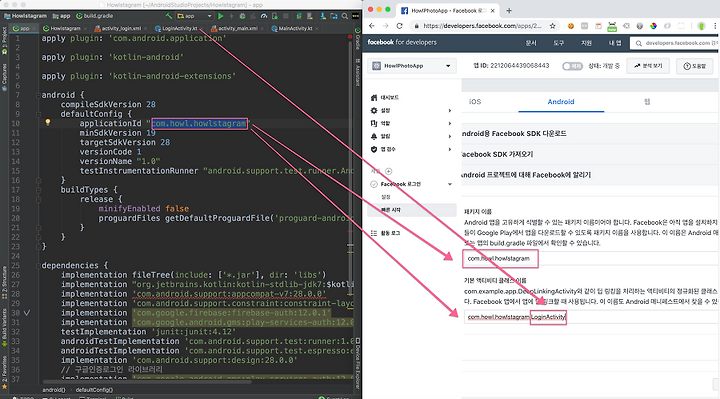Click the Chrome profile avatar
This screenshot has width=720, height=399.
click(701, 26)
